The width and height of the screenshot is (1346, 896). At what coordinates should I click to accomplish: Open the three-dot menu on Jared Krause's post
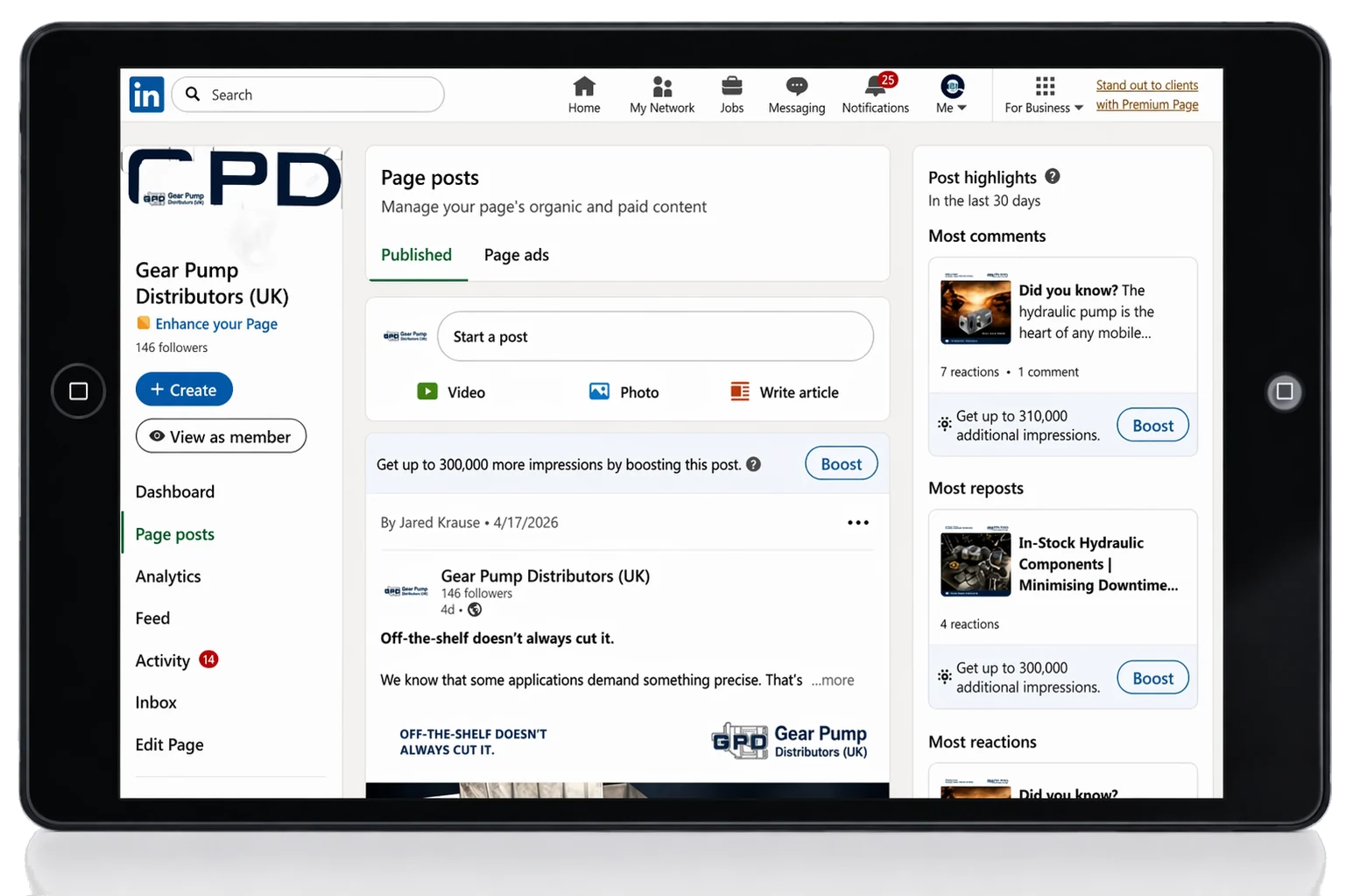tap(858, 523)
